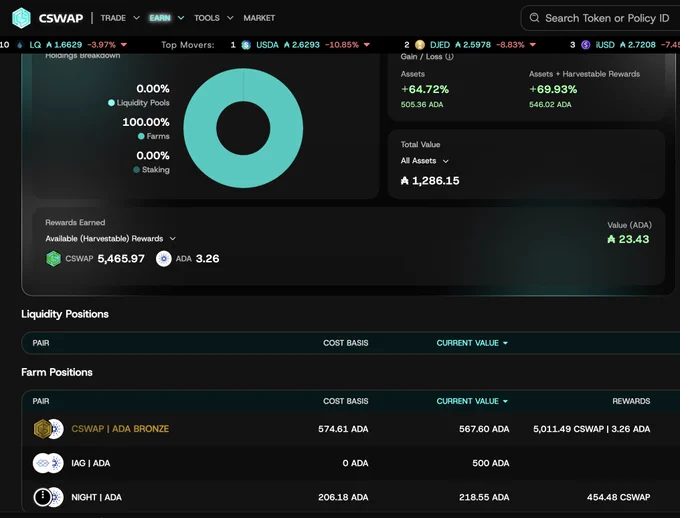Click the 546.02 ADA value
This screenshot has height=518, width=680.
coord(550,105)
